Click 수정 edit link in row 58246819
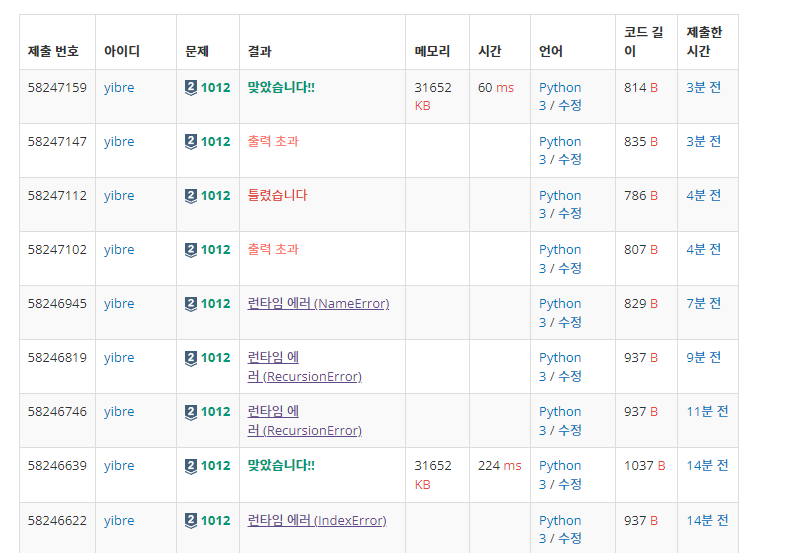Viewport: 786px width, 553px height. [570, 377]
